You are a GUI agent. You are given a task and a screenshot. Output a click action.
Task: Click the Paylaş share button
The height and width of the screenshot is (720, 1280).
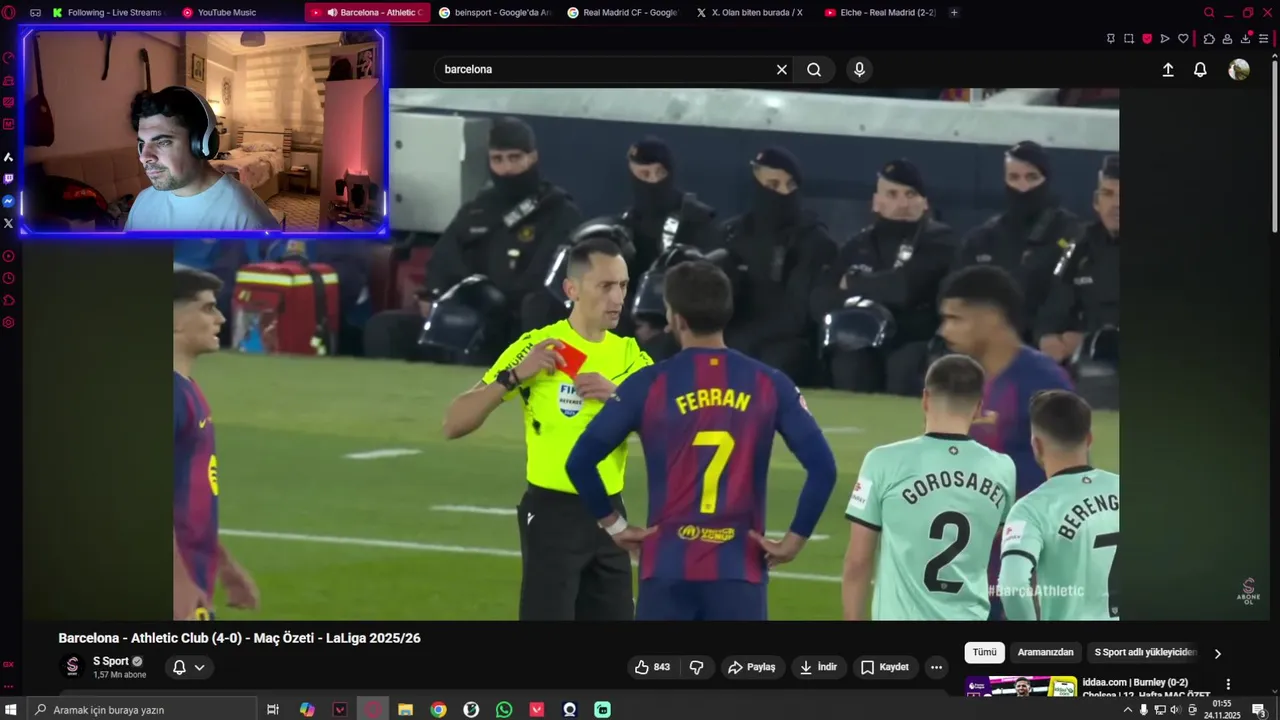tap(752, 667)
